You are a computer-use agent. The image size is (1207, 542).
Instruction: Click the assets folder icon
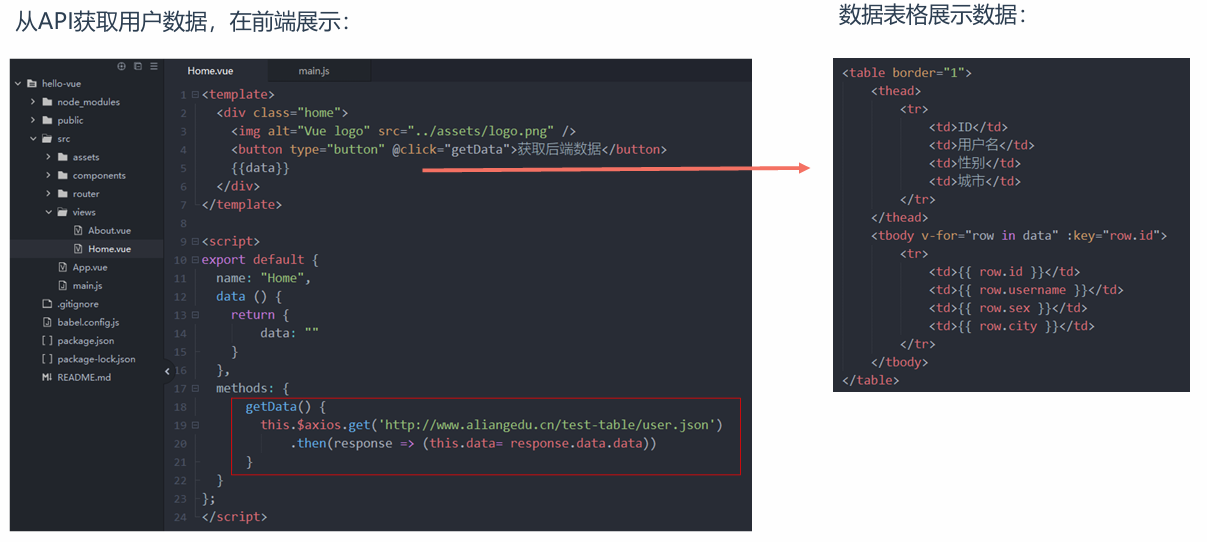point(63,157)
